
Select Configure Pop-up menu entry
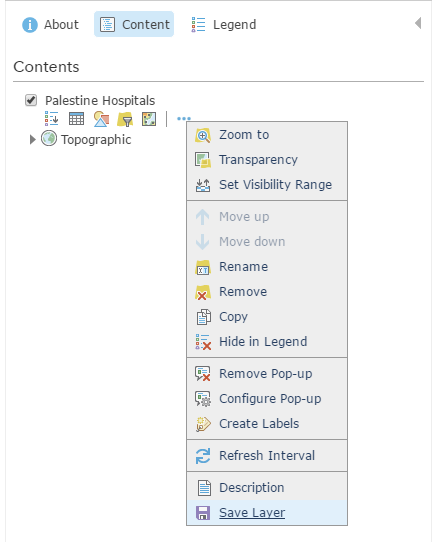click(x=267, y=399)
